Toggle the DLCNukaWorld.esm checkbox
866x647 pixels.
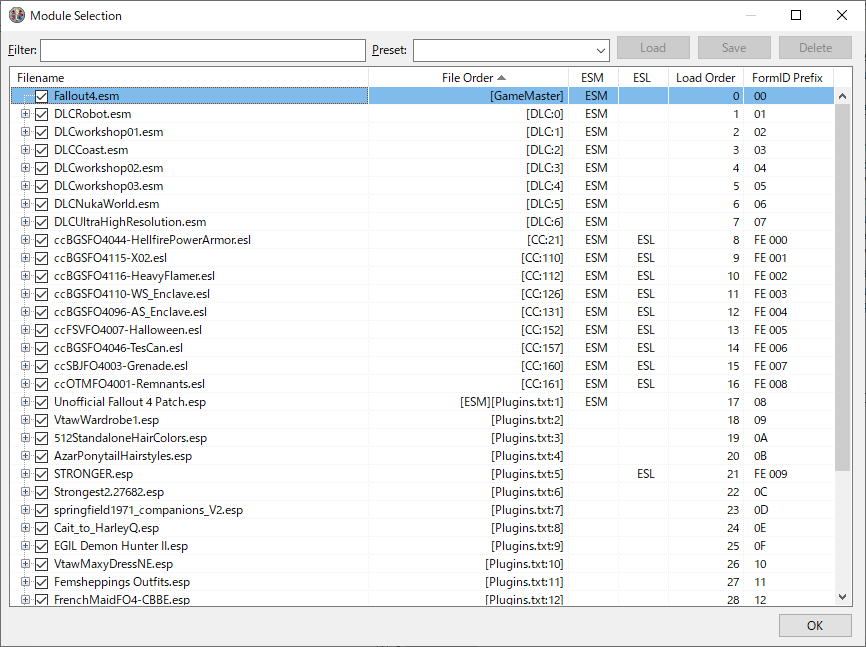coord(41,204)
